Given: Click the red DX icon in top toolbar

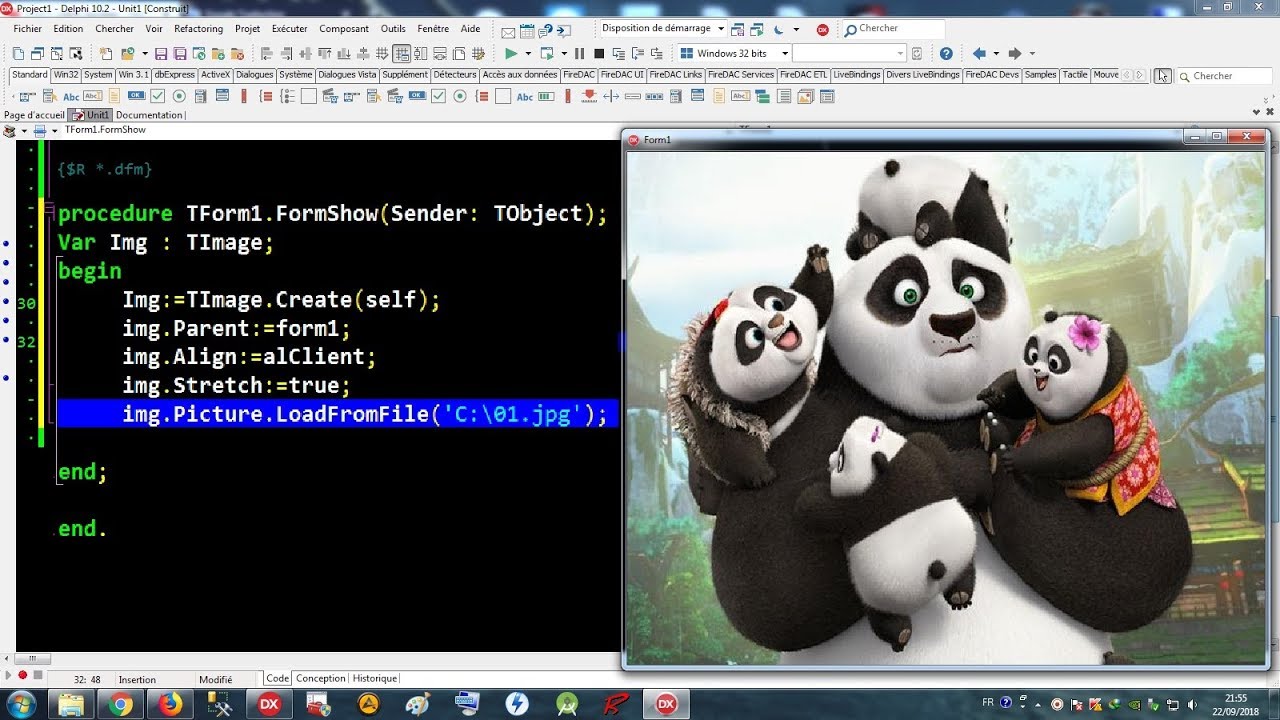Looking at the screenshot, I should (822, 29).
